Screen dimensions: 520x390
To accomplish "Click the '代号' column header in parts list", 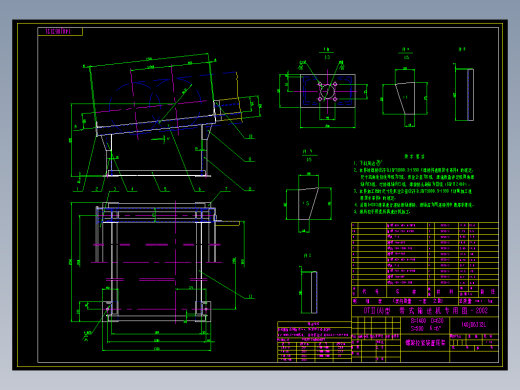I will click(370, 292).
